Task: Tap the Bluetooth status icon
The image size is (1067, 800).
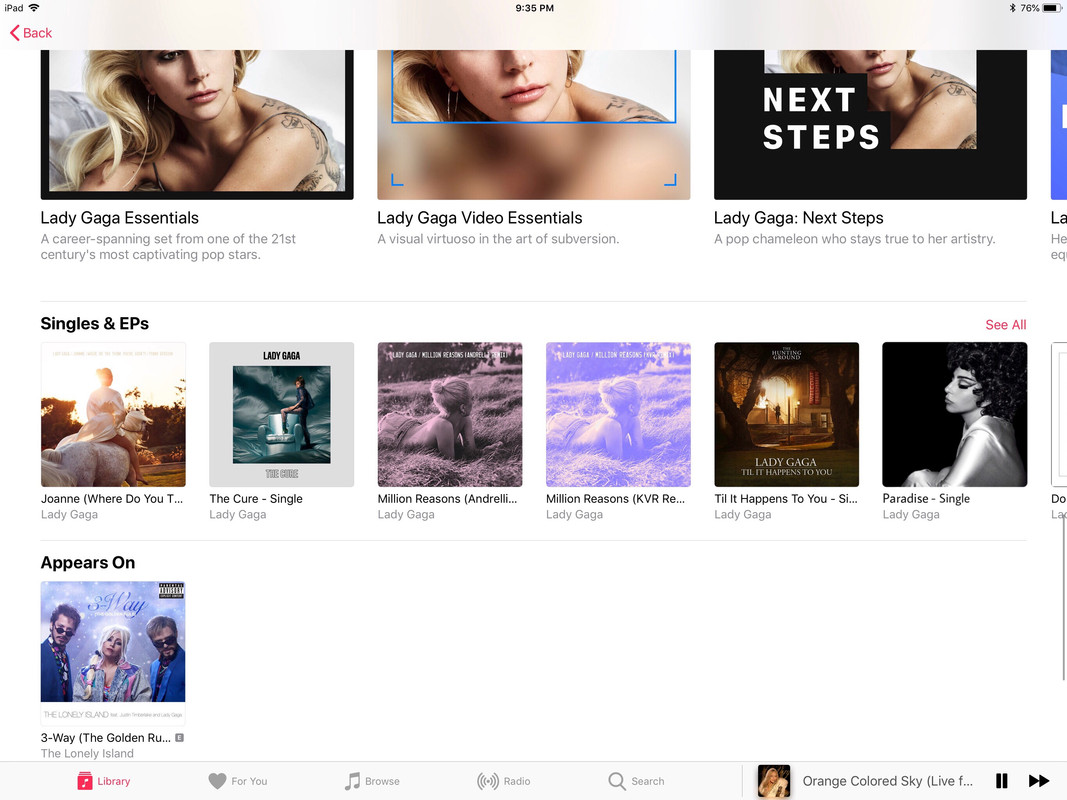Action: coord(1012,8)
